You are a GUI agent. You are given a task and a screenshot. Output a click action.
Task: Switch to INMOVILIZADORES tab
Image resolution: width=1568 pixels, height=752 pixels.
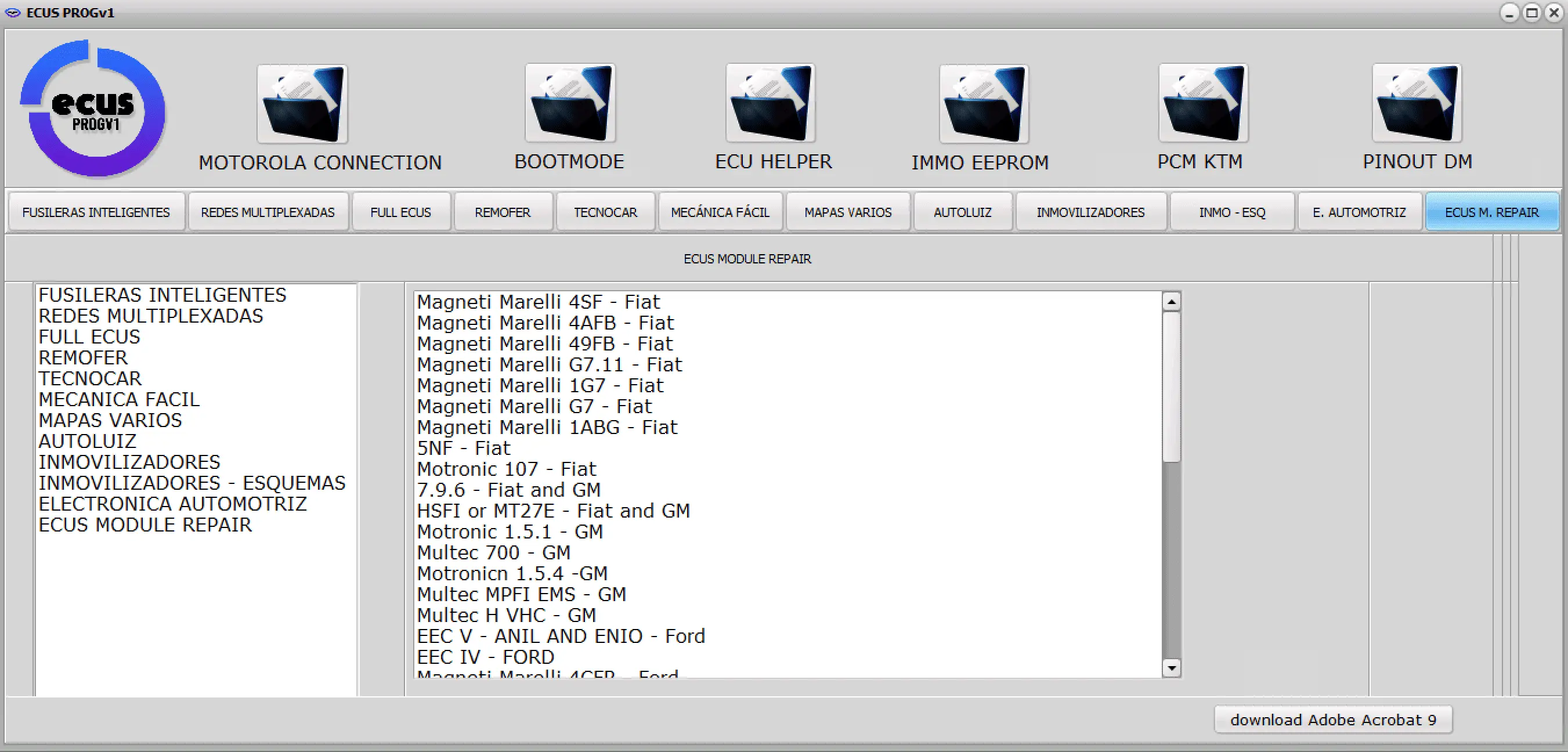click(x=1091, y=212)
